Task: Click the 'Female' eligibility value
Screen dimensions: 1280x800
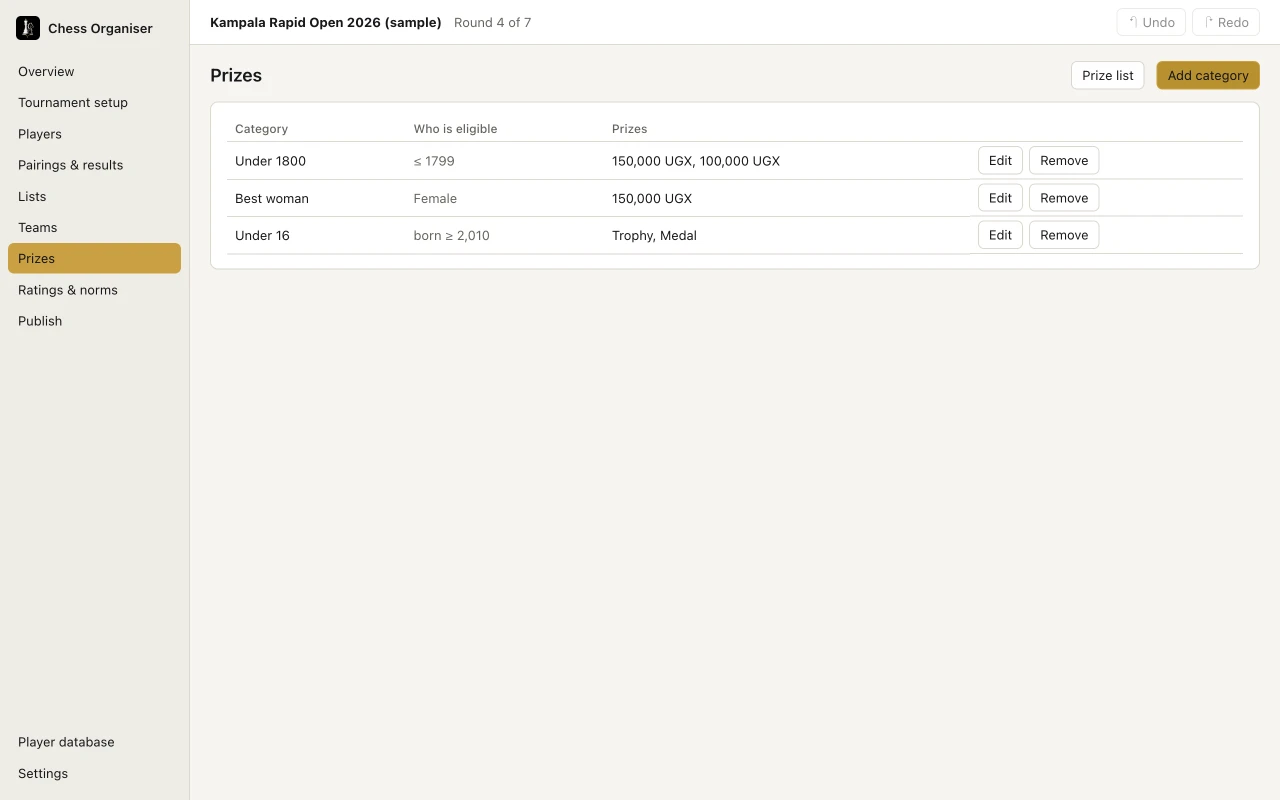Action: [435, 198]
